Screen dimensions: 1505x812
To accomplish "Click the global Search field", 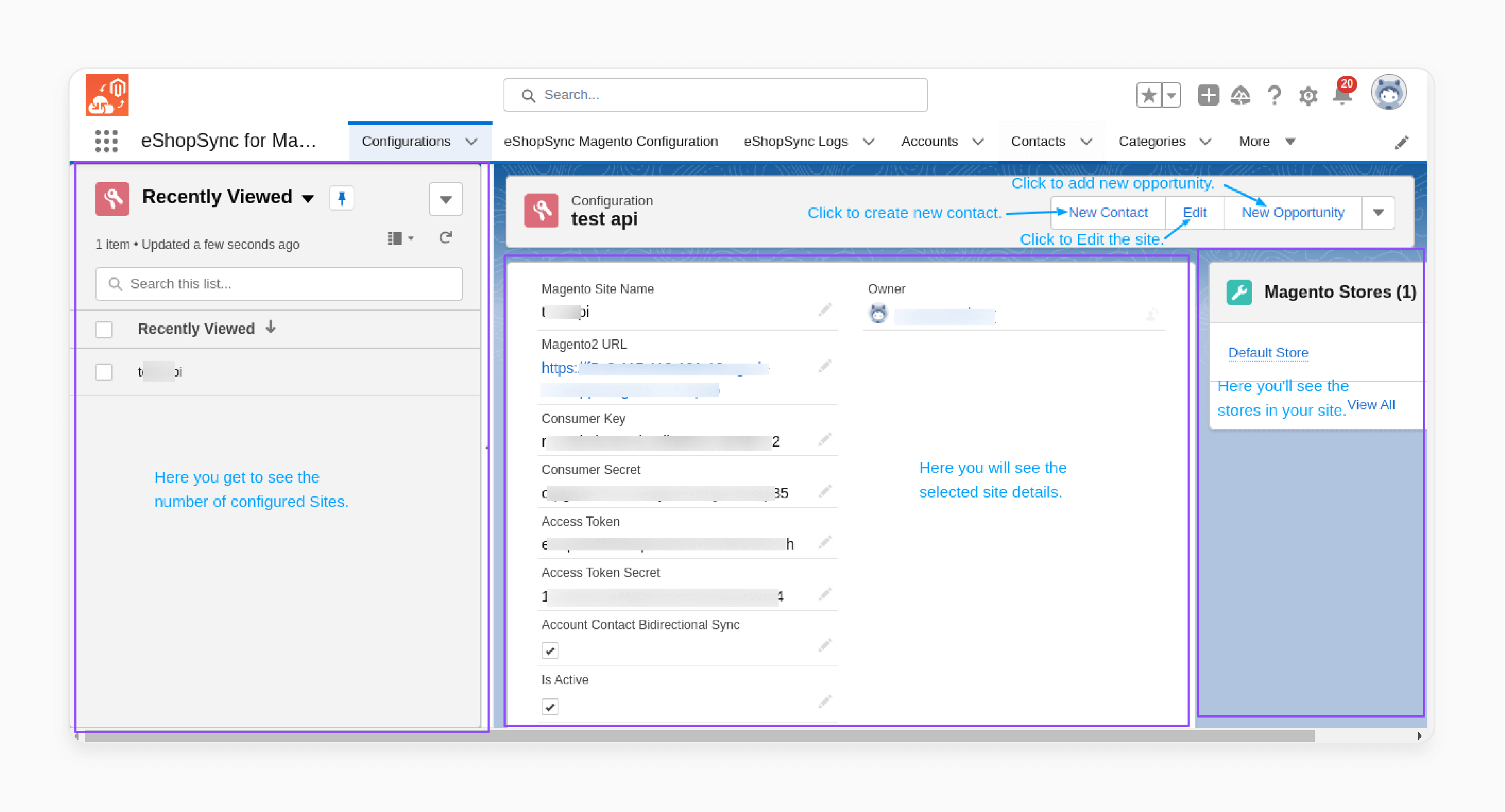I will point(715,94).
